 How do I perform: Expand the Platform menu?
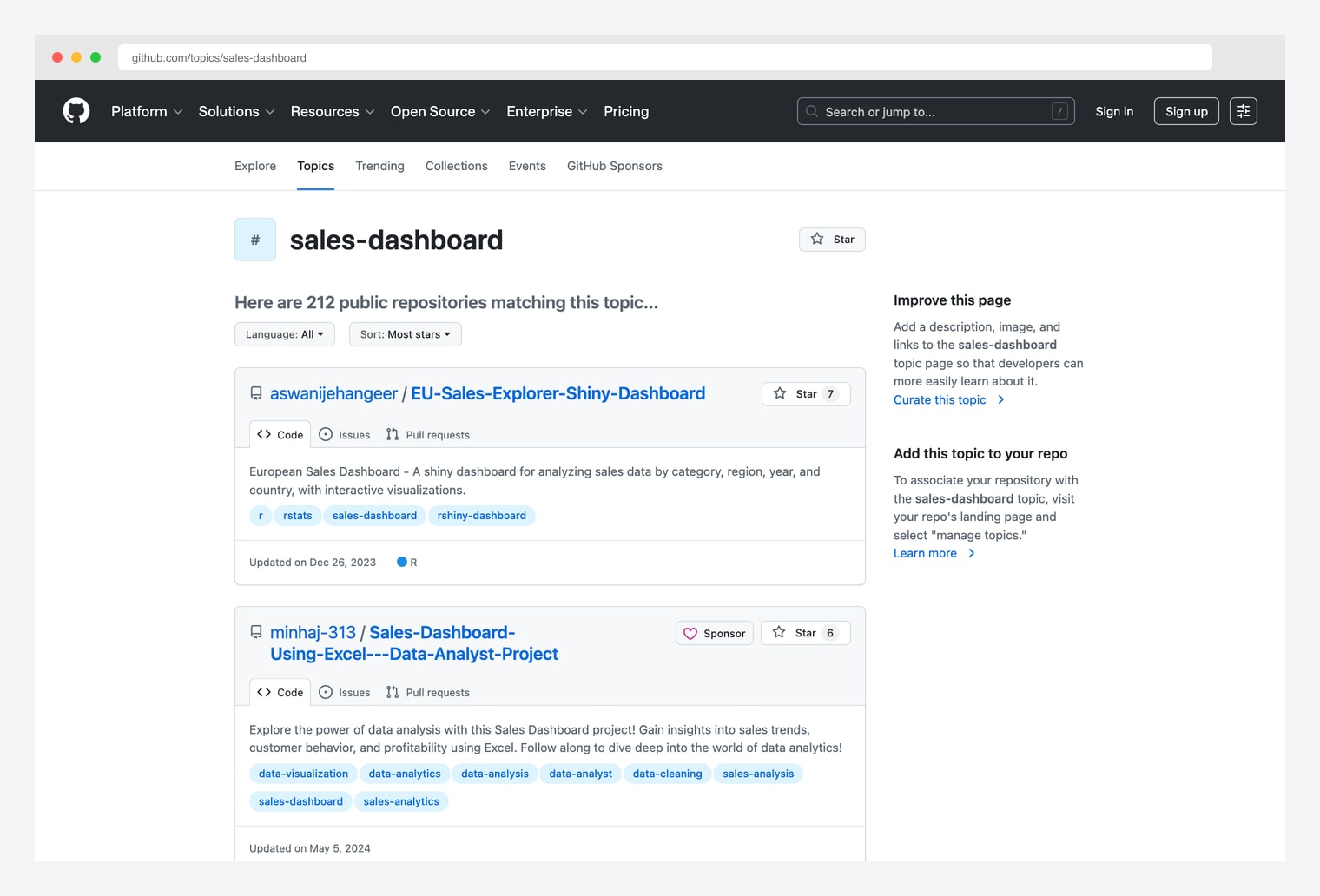147,111
